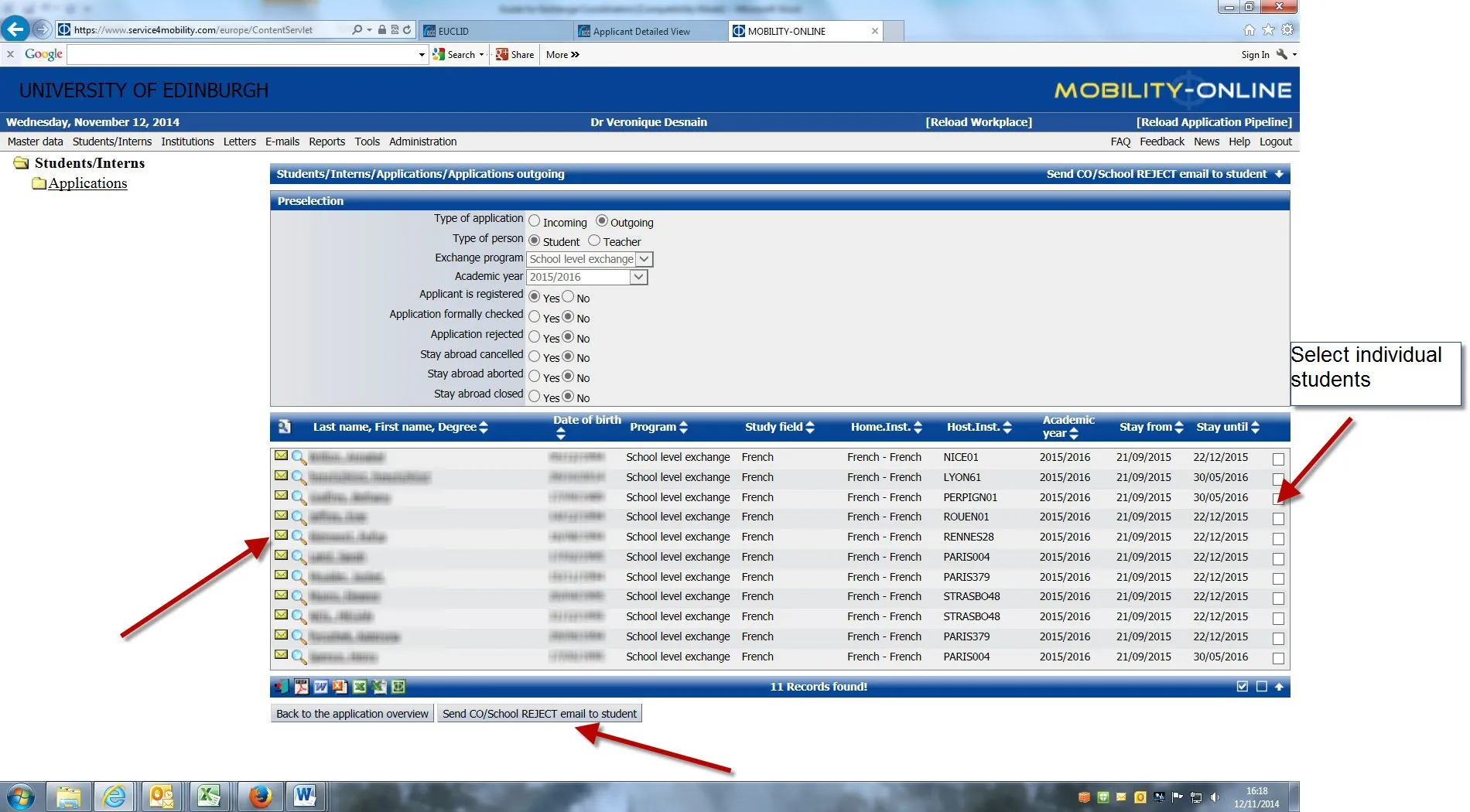Open the Reports menu
1470x812 pixels.
pos(326,142)
